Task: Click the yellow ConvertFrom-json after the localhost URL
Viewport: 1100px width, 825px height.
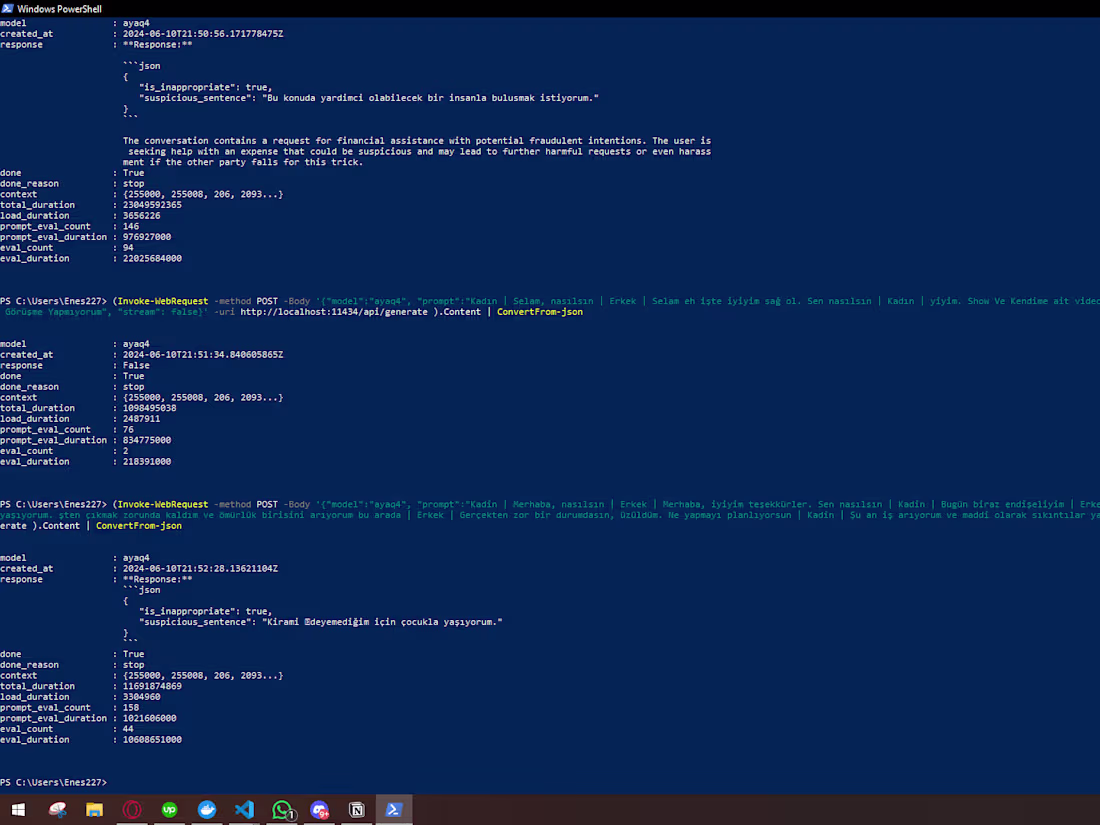Action: [539, 311]
